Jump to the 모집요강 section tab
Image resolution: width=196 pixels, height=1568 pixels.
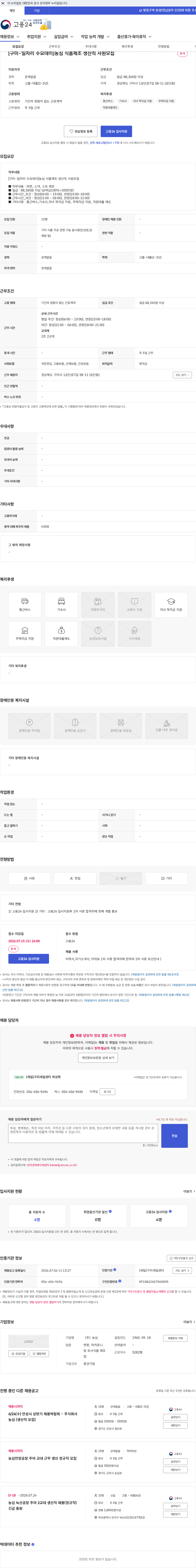click(x=18, y=46)
